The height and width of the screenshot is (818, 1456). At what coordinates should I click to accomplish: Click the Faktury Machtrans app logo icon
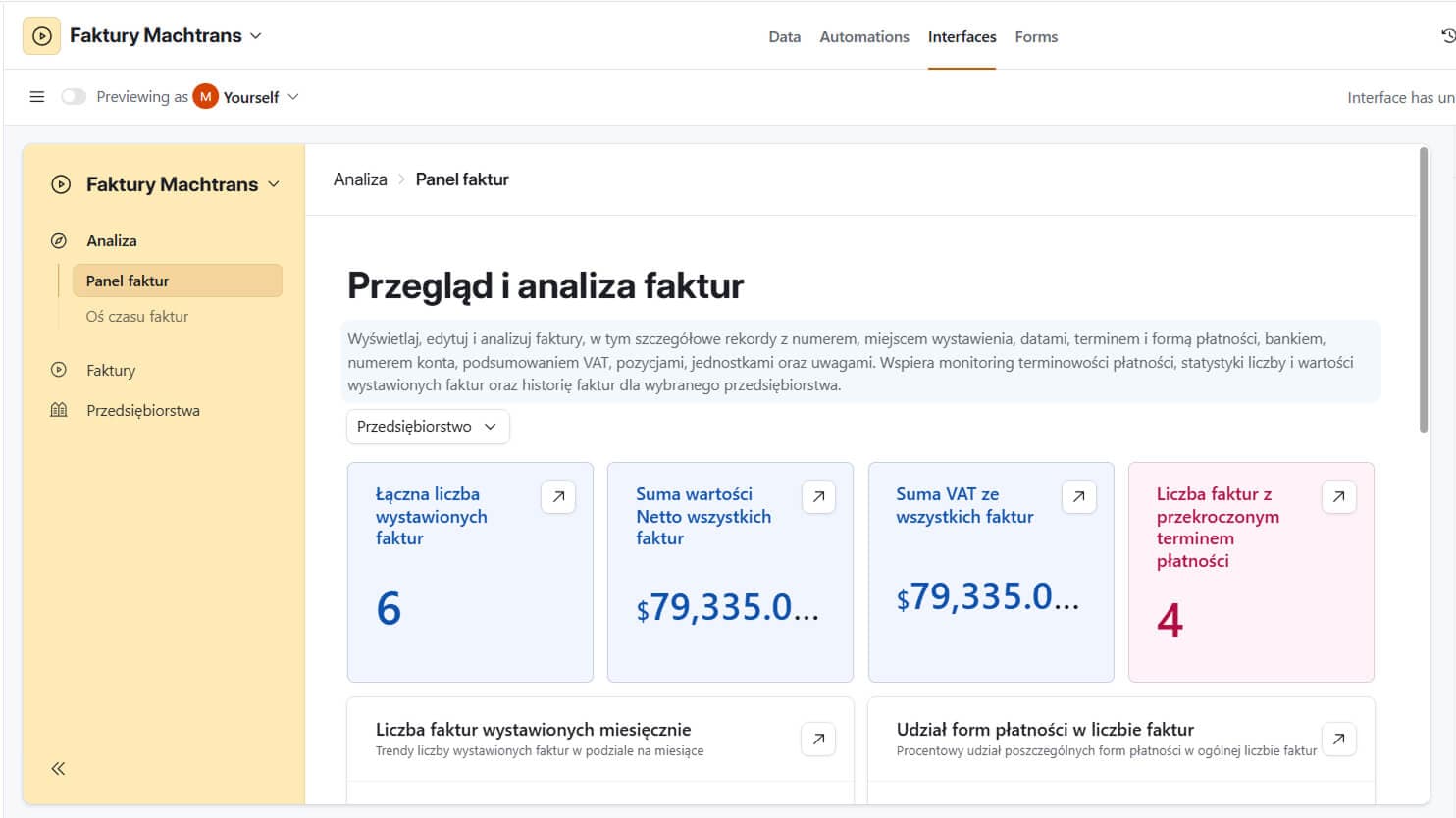[x=40, y=35]
